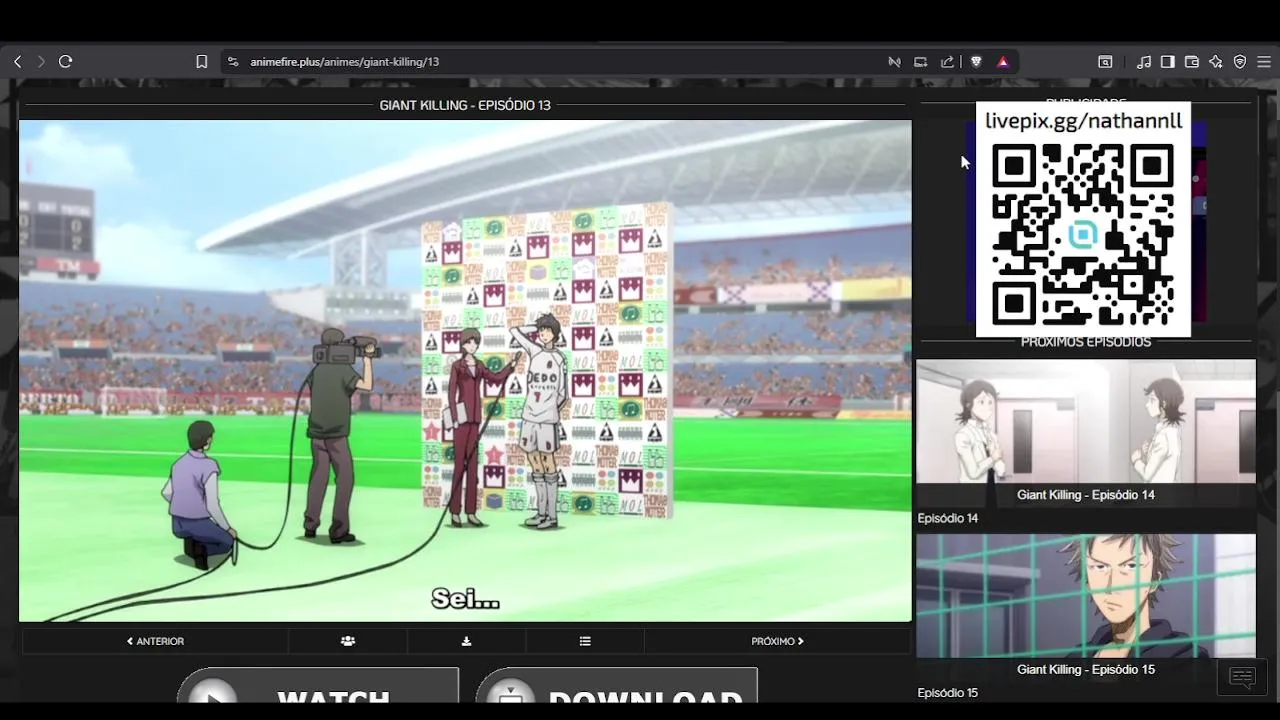The image size is (1280, 720).
Task: Click the screen-with-arrow icon in address bar
Action: tap(921, 62)
